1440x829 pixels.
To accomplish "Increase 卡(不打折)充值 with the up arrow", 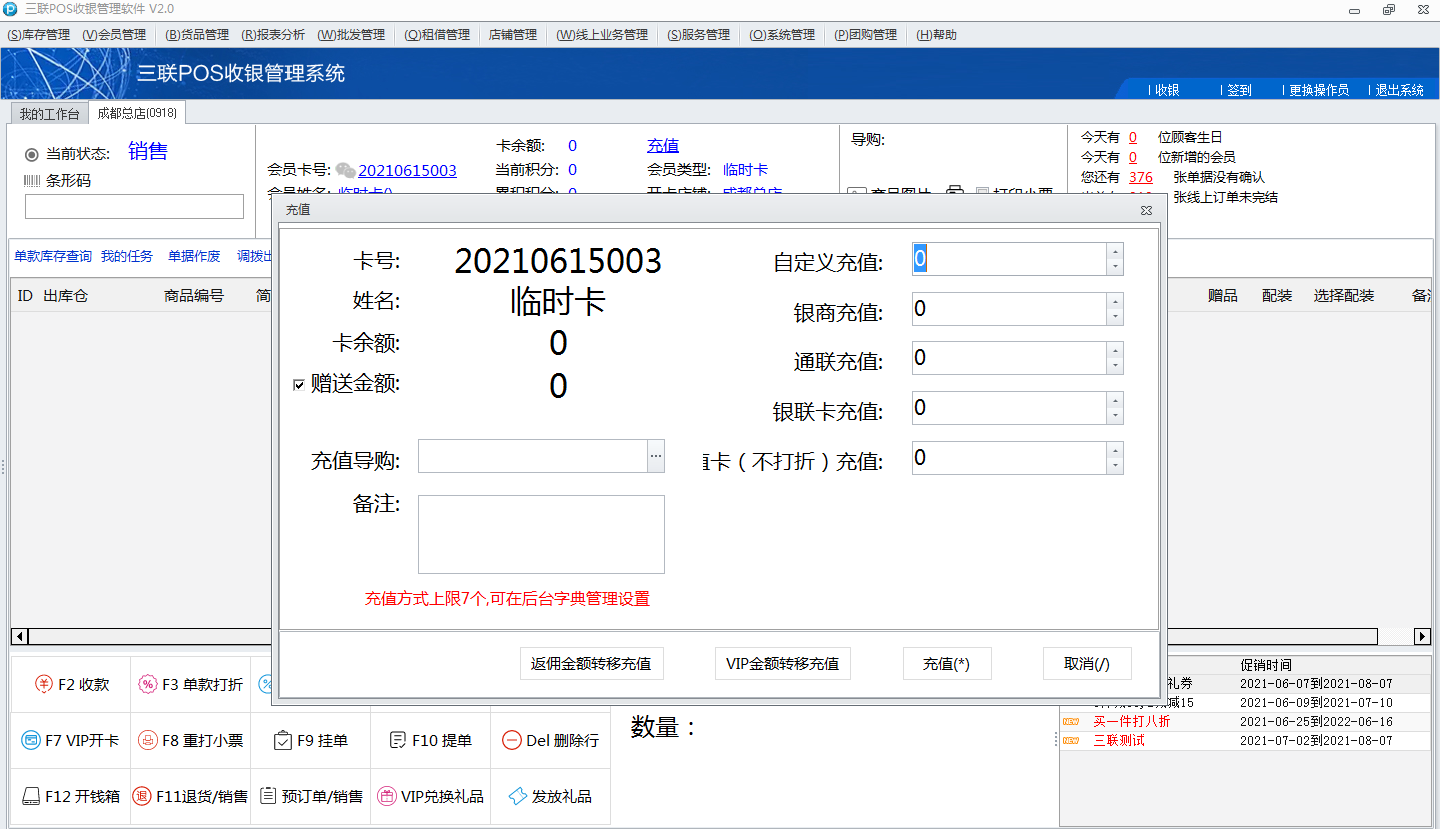I will point(1115,450).
